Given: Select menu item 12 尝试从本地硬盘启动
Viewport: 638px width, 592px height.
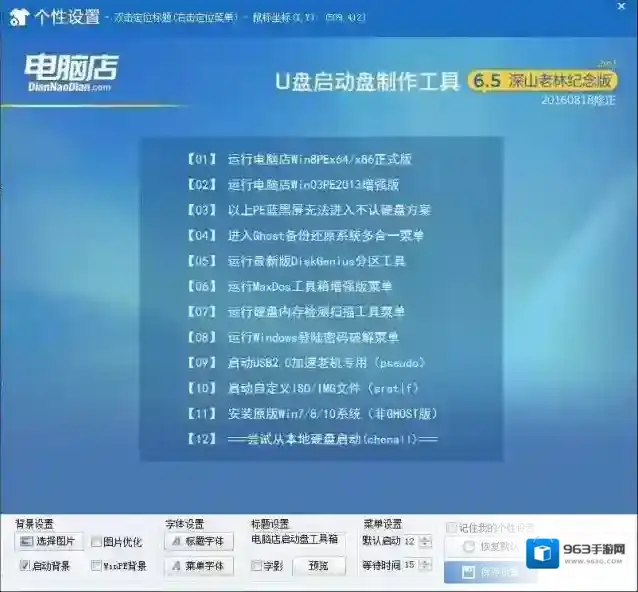Looking at the screenshot, I should point(312,439).
